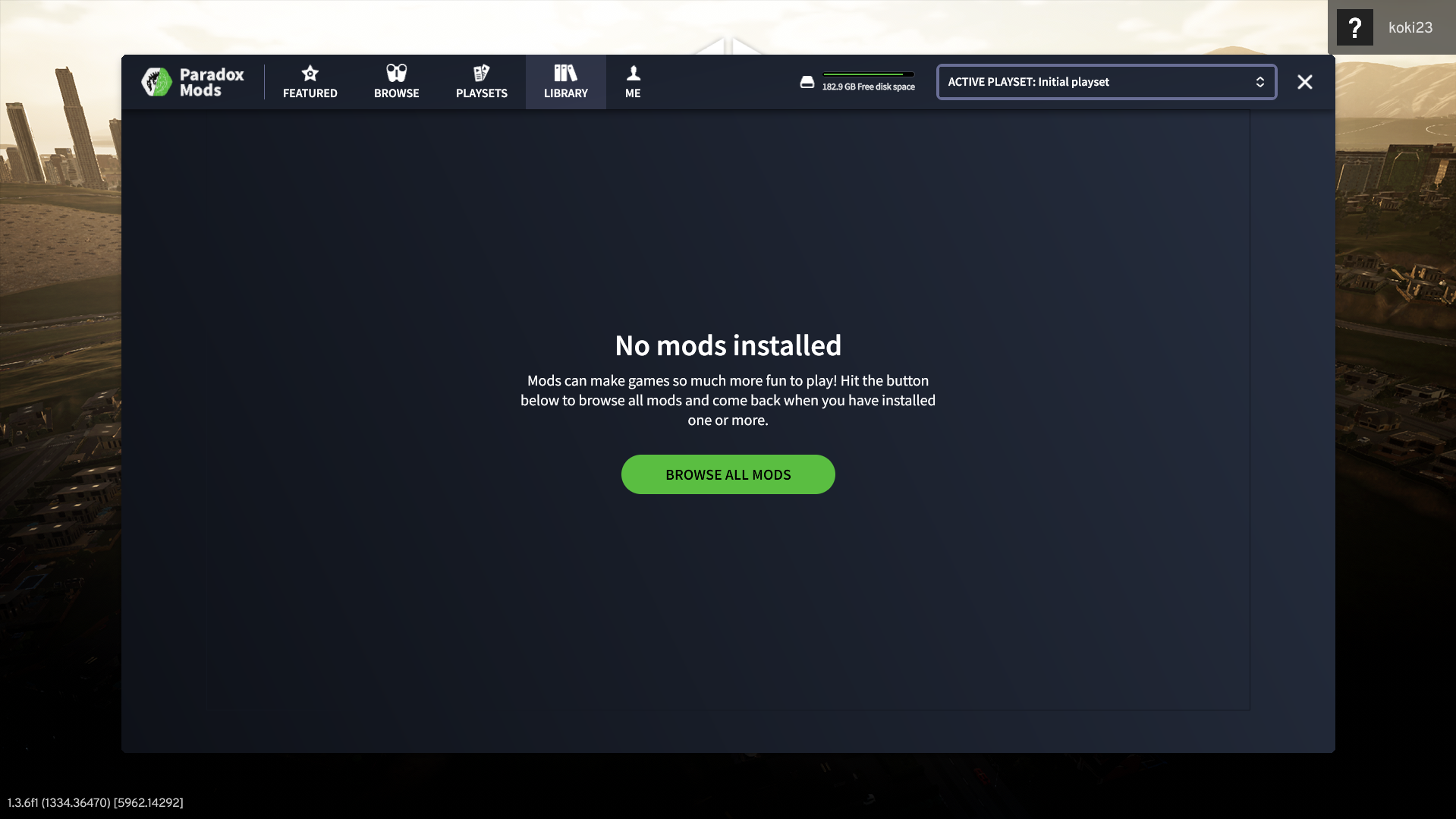Click the BROWSE tab label
1456x819 pixels.
click(x=396, y=93)
